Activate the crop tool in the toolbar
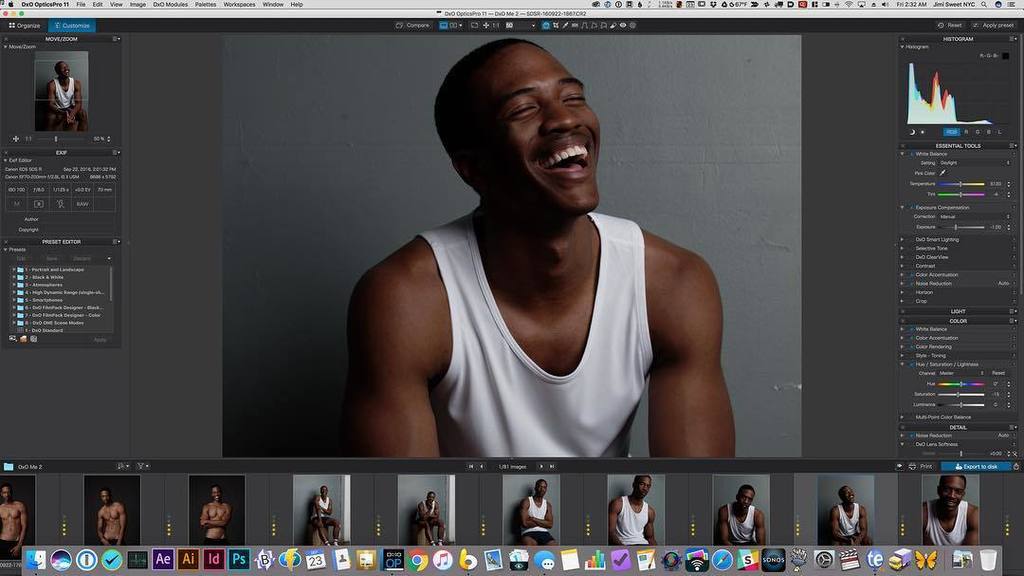 pos(556,25)
